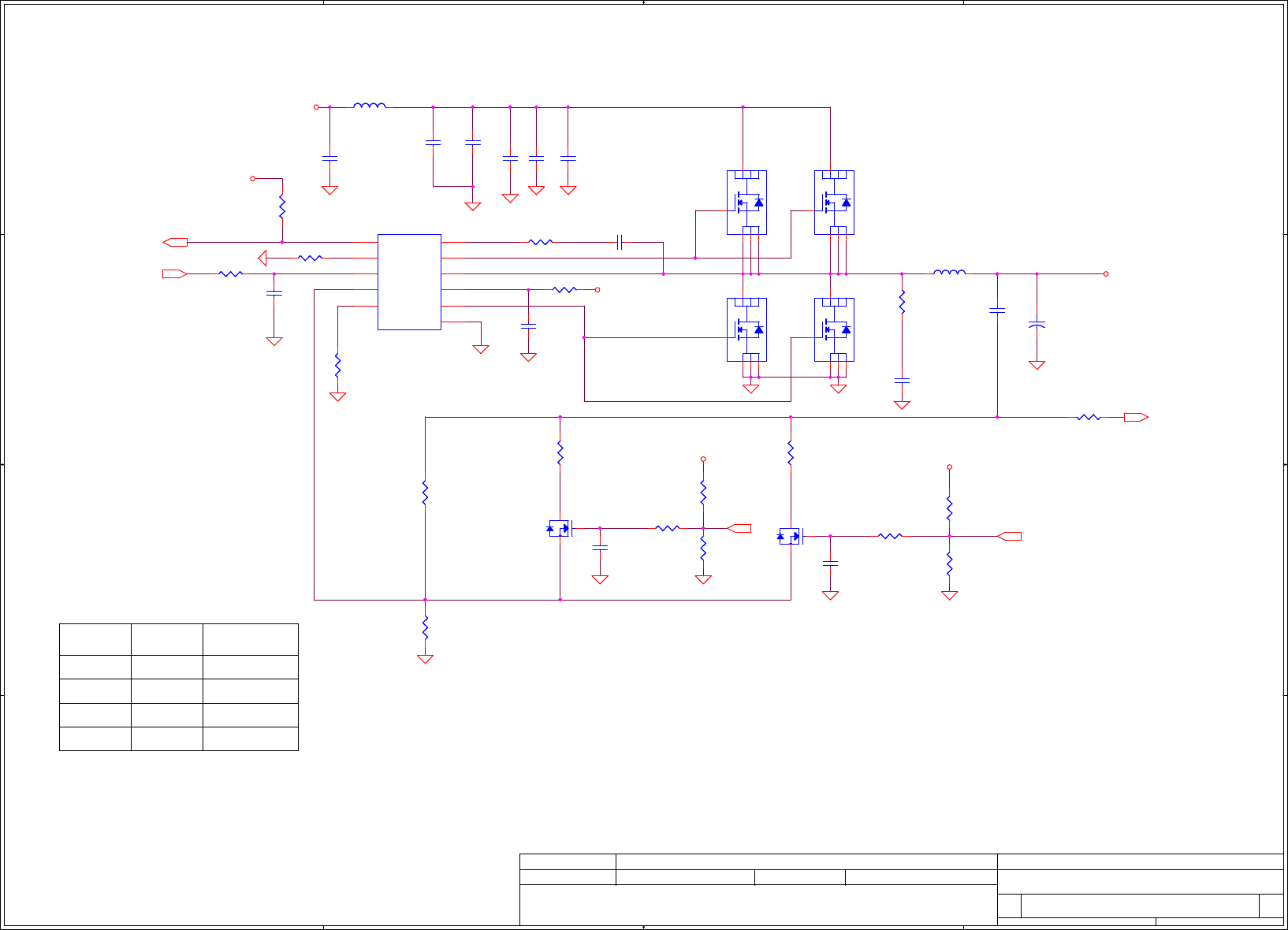Select the open-circle output terminal after output inductor
The image size is (1288, 930).
[x=1106, y=273]
